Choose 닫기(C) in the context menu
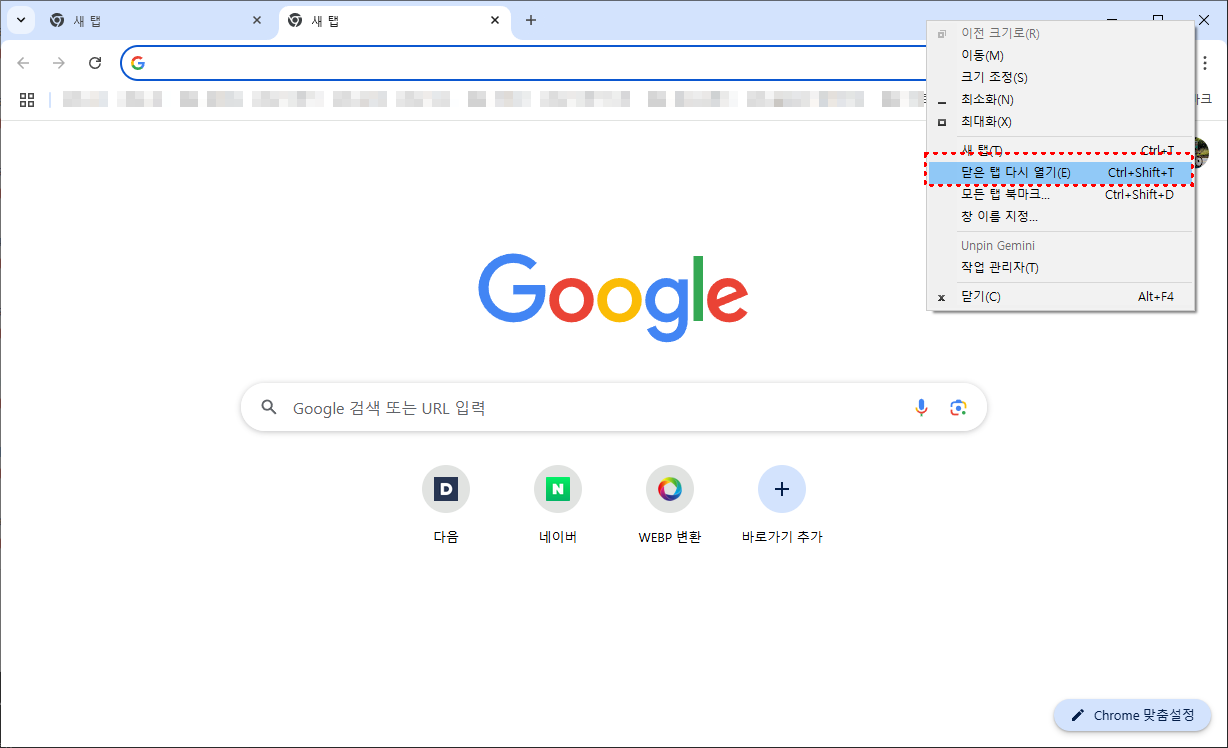Screen dimensions: 1228x748 click(x=1061, y=297)
